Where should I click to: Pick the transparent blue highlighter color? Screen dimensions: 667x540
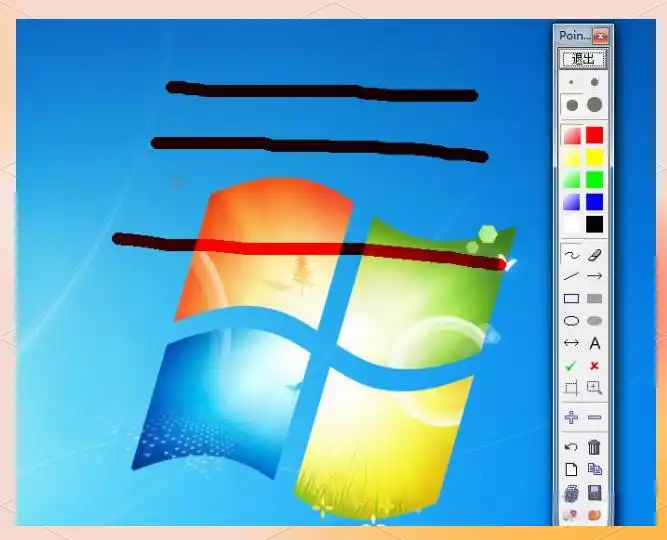point(572,203)
